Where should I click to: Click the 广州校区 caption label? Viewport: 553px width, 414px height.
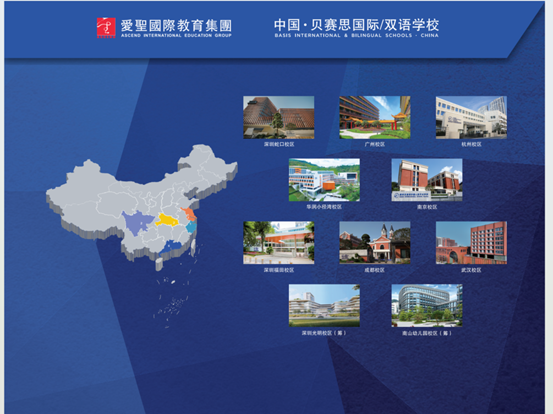click(375, 144)
